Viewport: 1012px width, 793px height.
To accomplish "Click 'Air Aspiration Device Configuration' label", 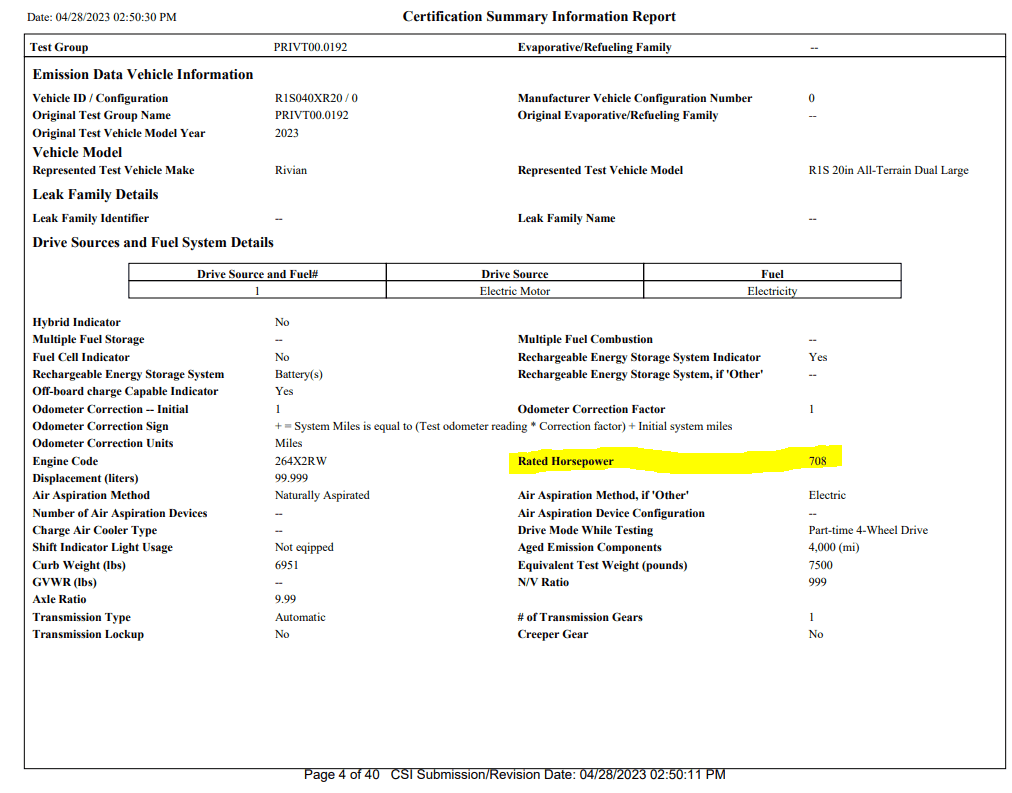I will (x=611, y=514).
